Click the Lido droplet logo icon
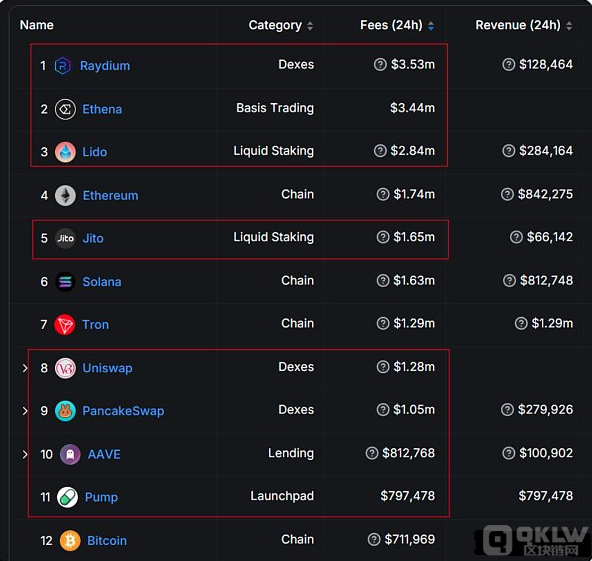This screenshot has width=592, height=561. click(65, 152)
